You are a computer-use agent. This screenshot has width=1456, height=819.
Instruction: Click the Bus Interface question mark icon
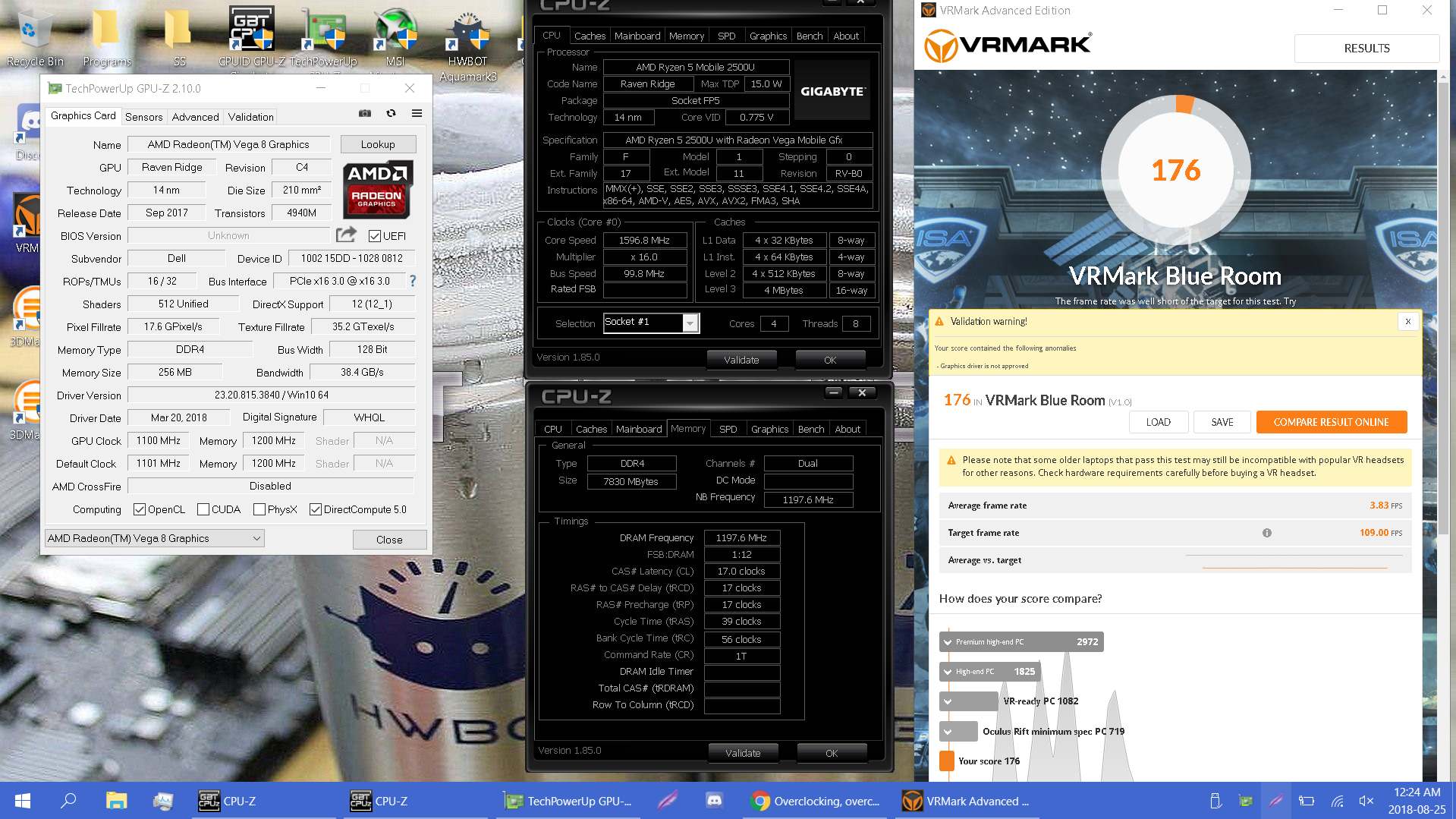pos(413,281)
